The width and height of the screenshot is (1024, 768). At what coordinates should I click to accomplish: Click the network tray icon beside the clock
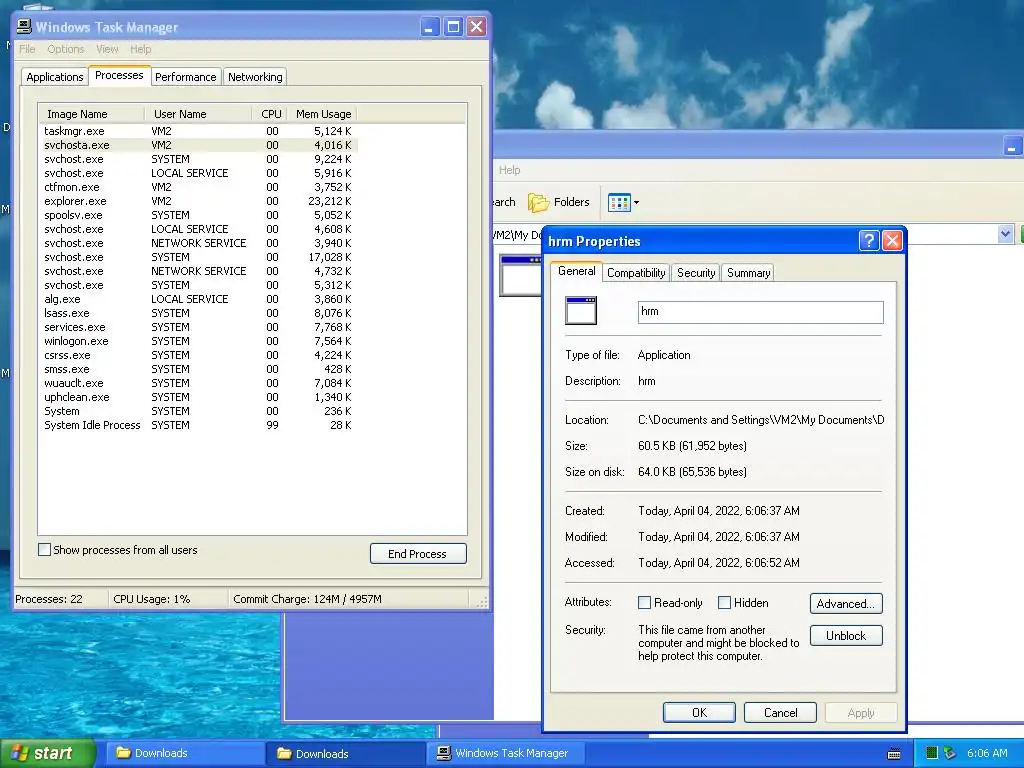950,753
